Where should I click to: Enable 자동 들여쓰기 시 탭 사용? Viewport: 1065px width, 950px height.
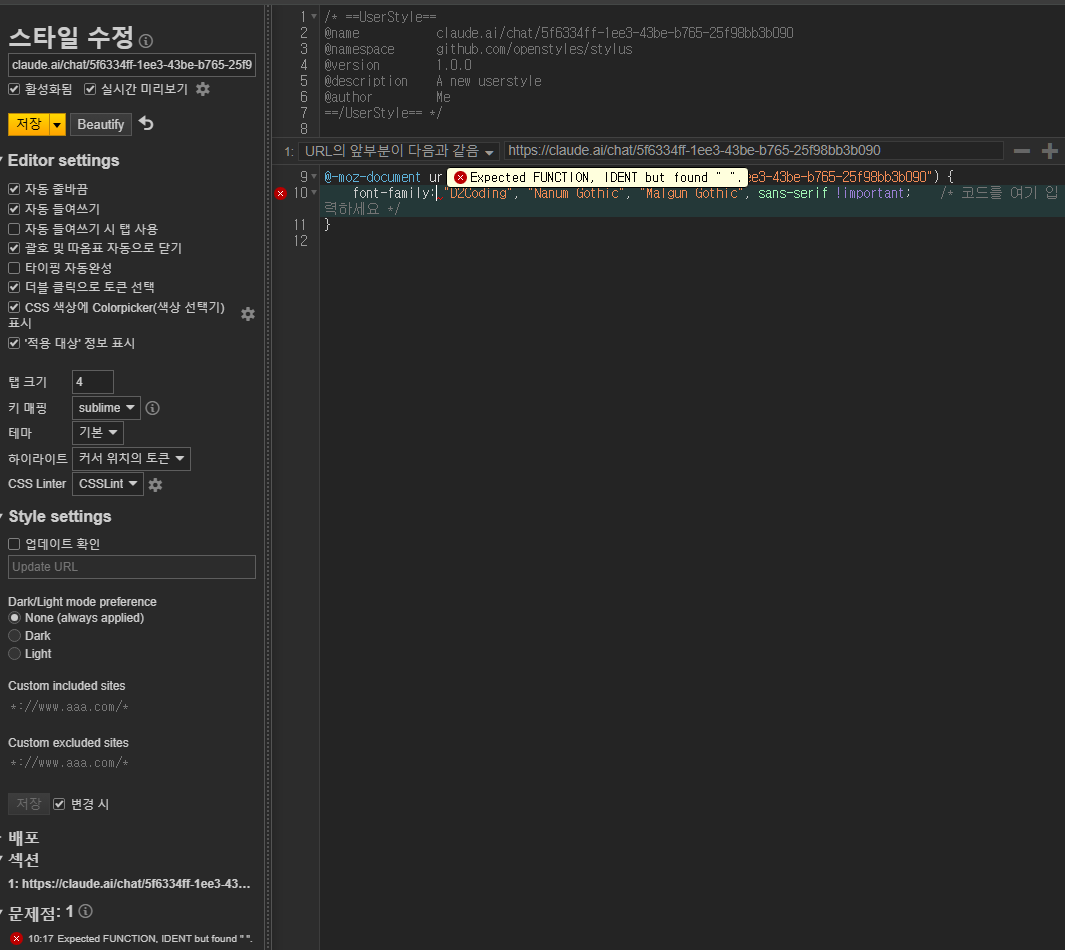pos(14,229)
